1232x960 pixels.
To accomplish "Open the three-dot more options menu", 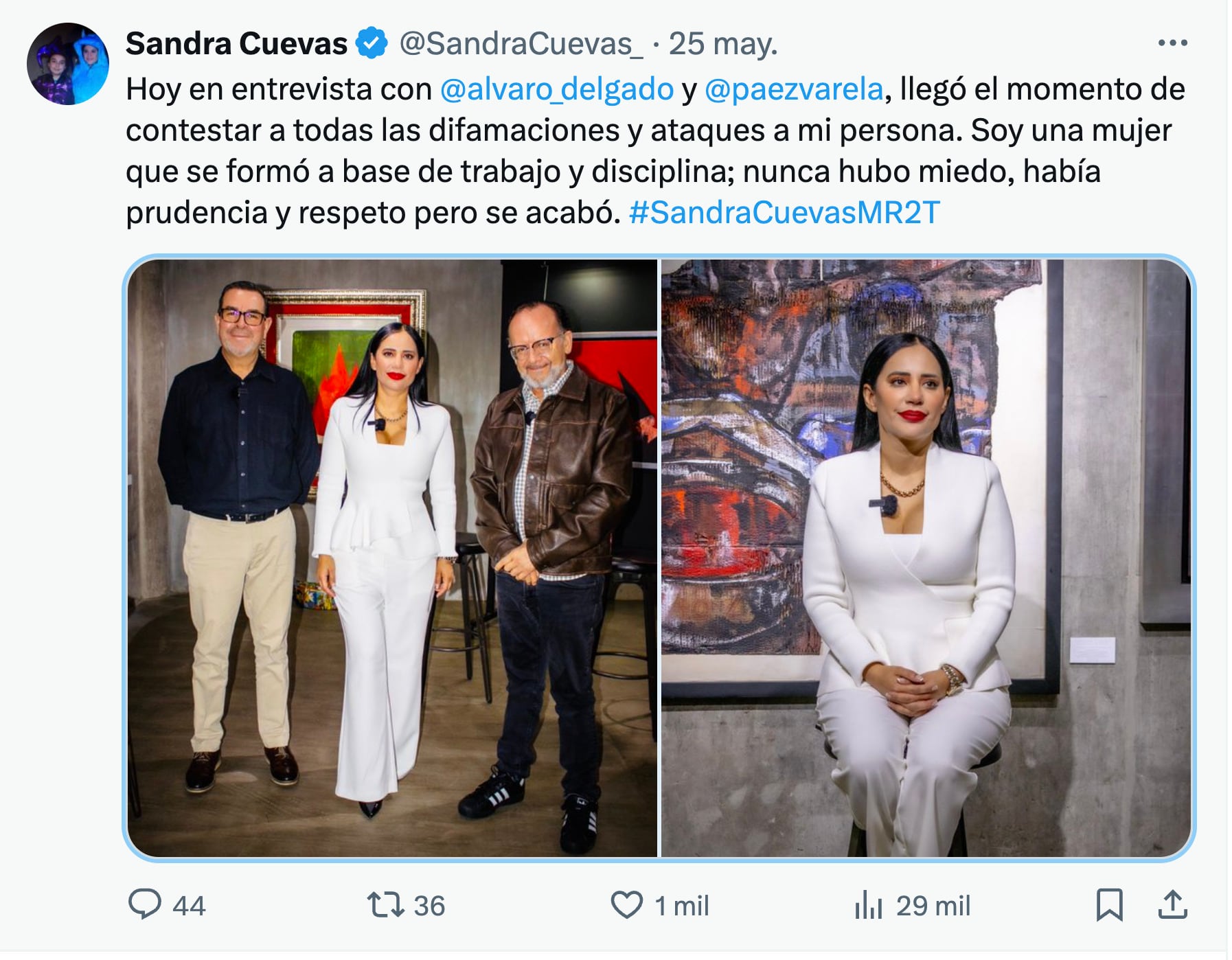I will coord(1173,43).
